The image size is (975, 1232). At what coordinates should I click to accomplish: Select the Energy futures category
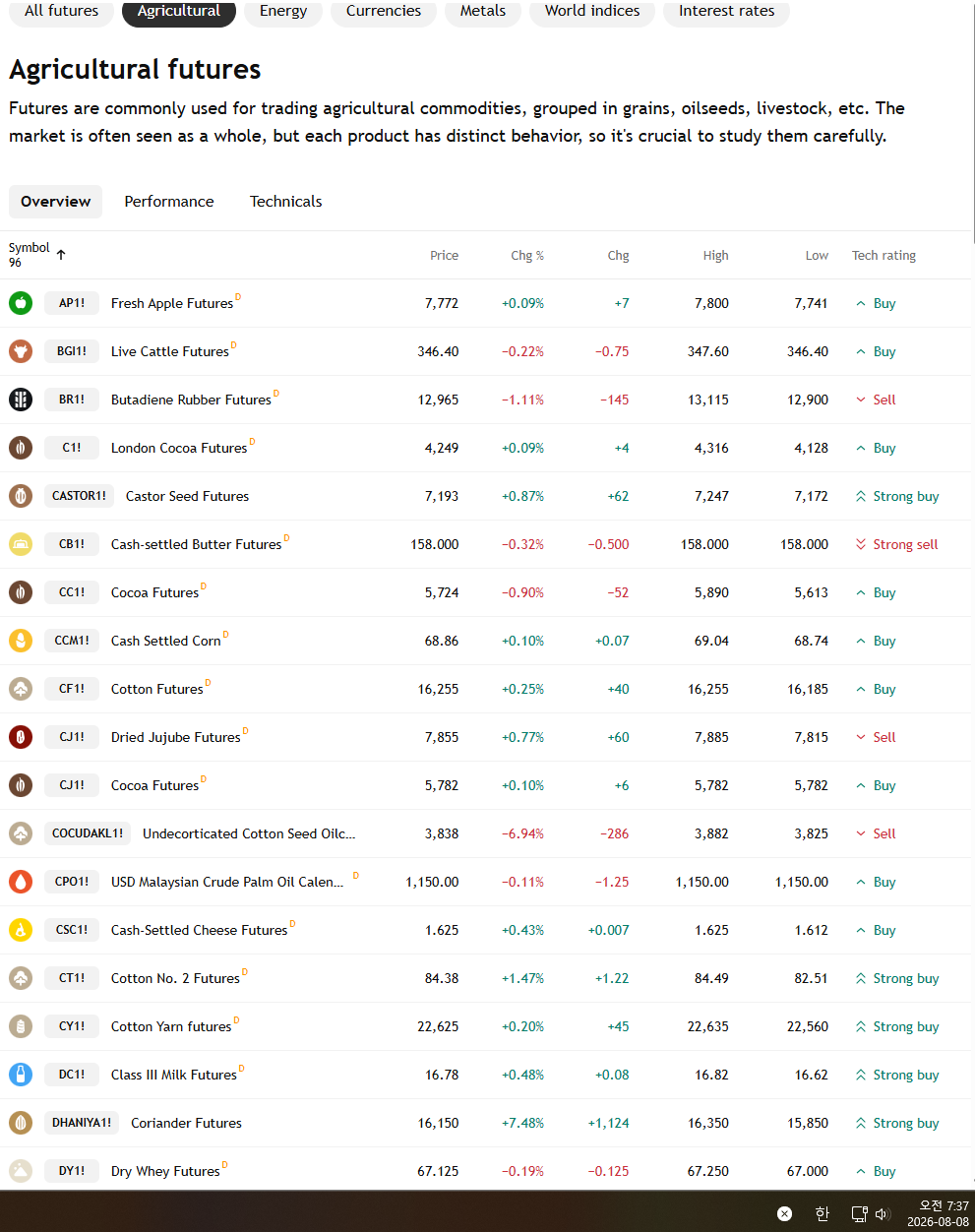(283, 11)
